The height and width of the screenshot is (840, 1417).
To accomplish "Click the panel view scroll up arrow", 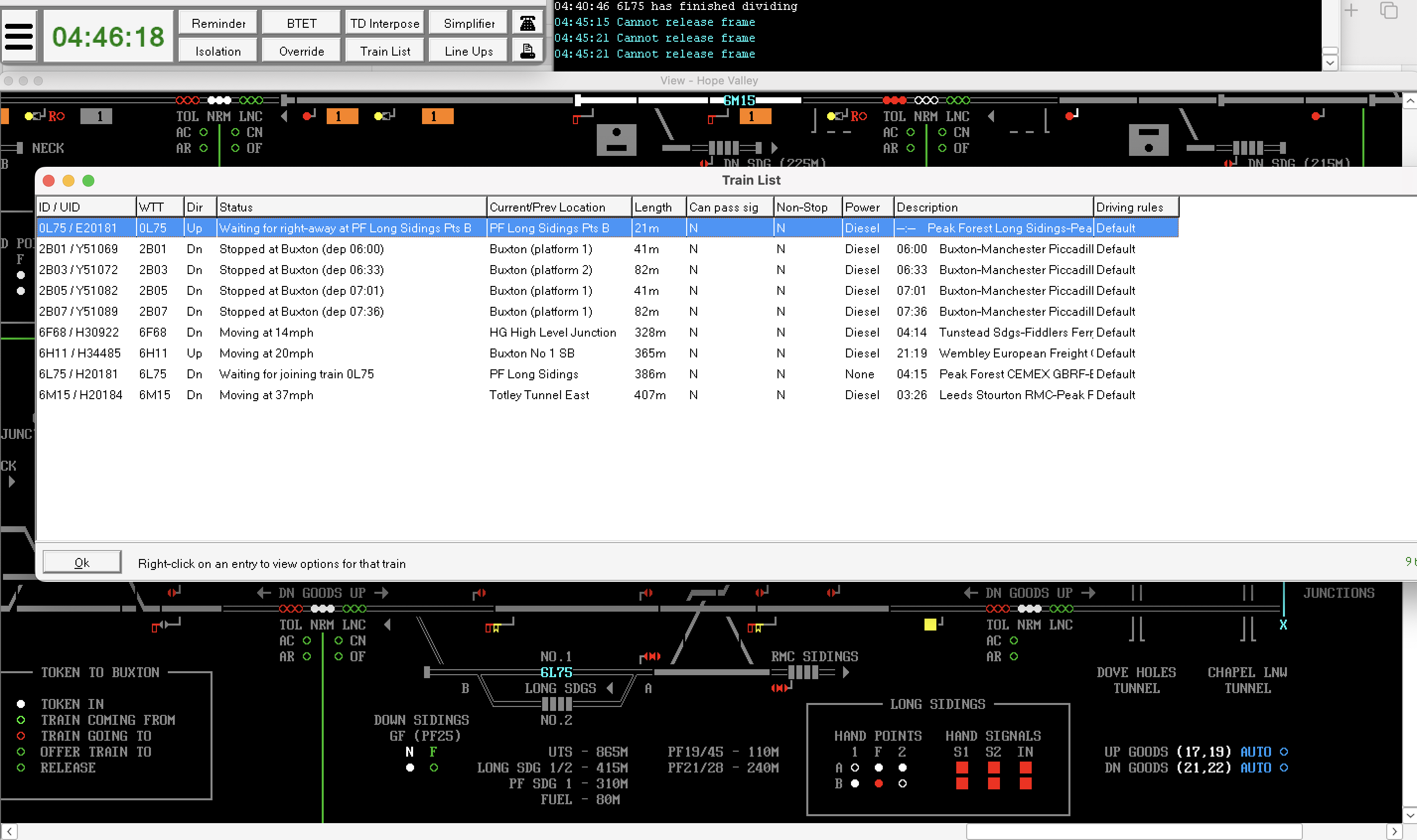I will tap(1410, 101).
